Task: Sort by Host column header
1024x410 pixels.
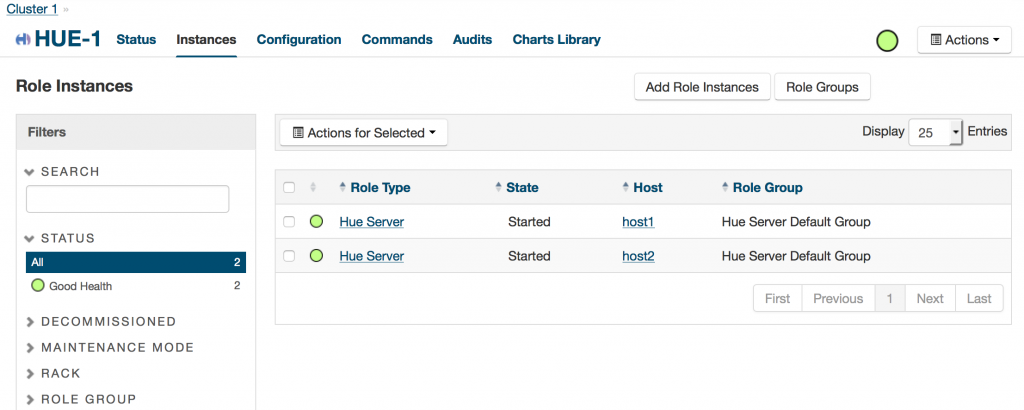Action: (648, 187)
